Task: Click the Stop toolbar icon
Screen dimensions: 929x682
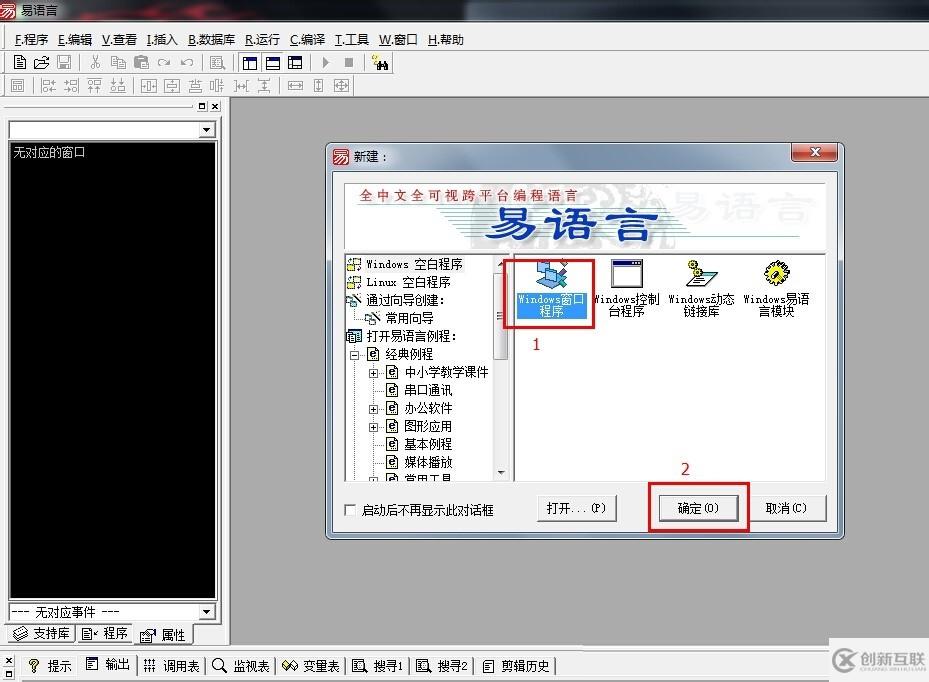Action: 349,62
